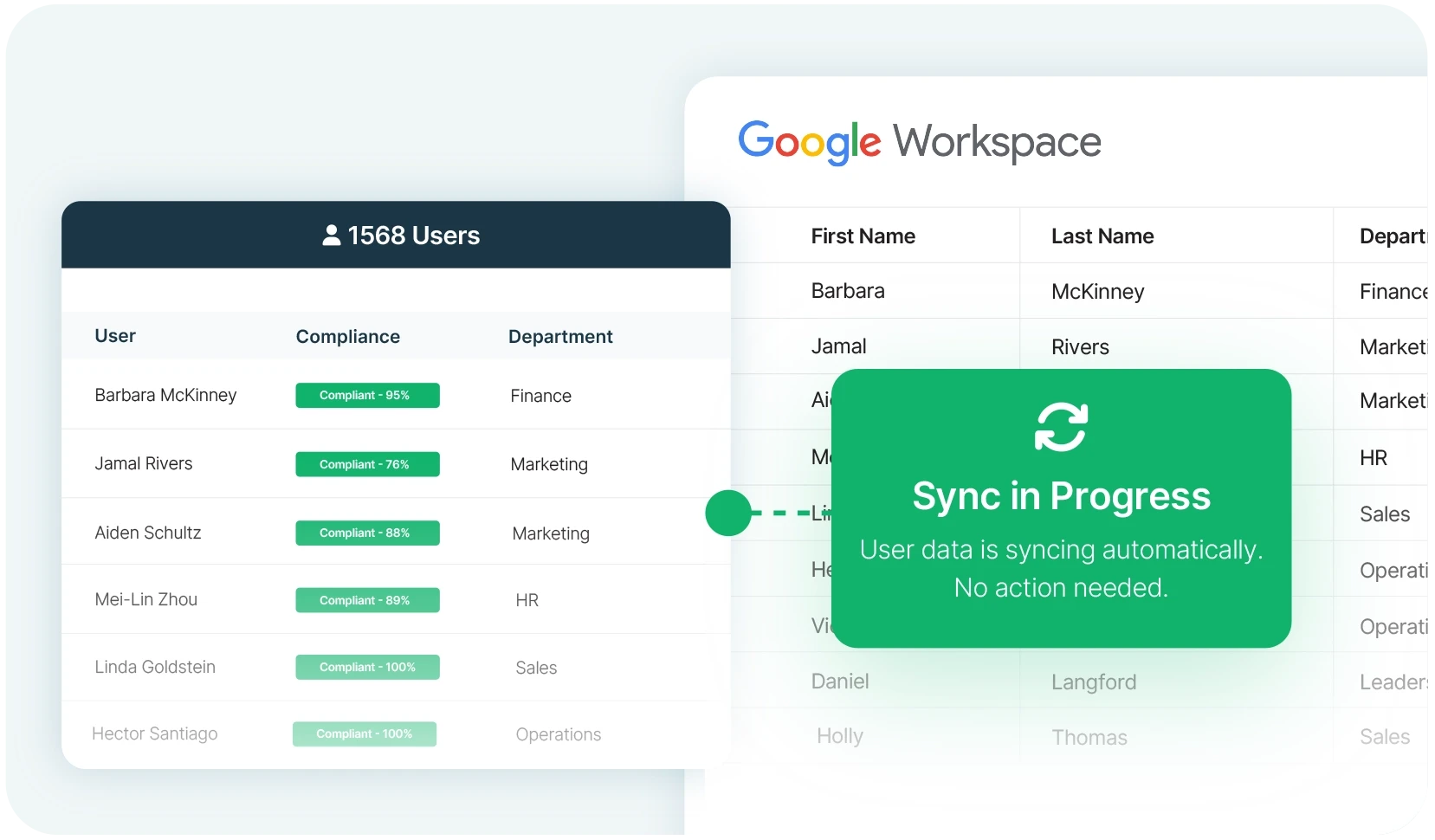Click Holly in the First Name column
Screen dimensions: 1435x840
pos(840,736)
